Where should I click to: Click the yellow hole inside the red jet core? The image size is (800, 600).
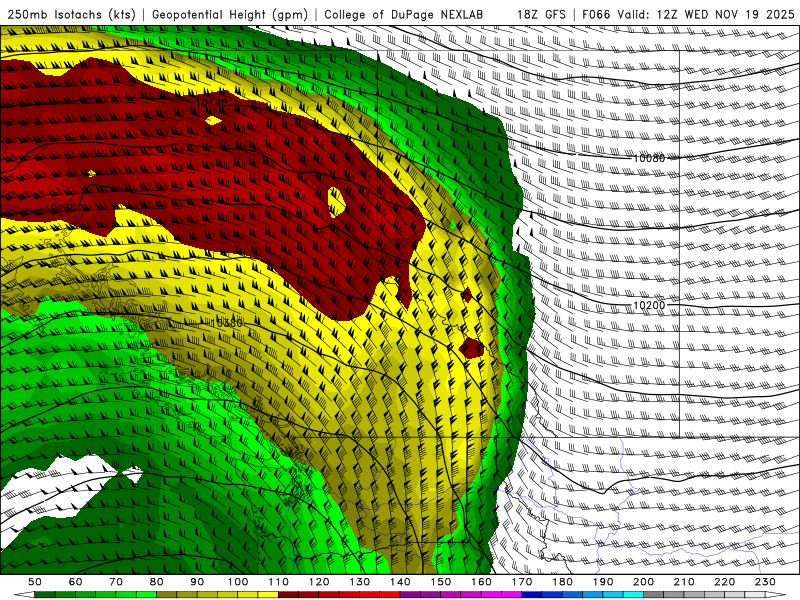[x=336, y=202]
